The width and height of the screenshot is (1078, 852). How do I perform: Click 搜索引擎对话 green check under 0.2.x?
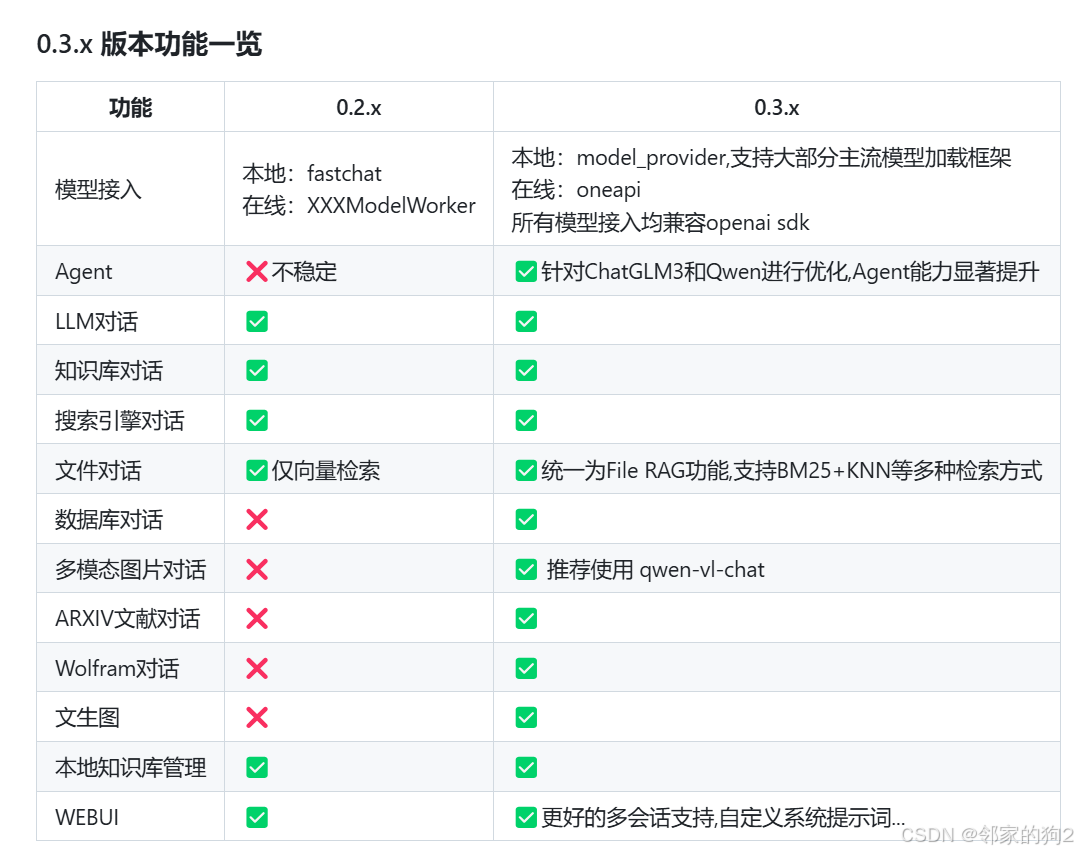pos(257,420)
